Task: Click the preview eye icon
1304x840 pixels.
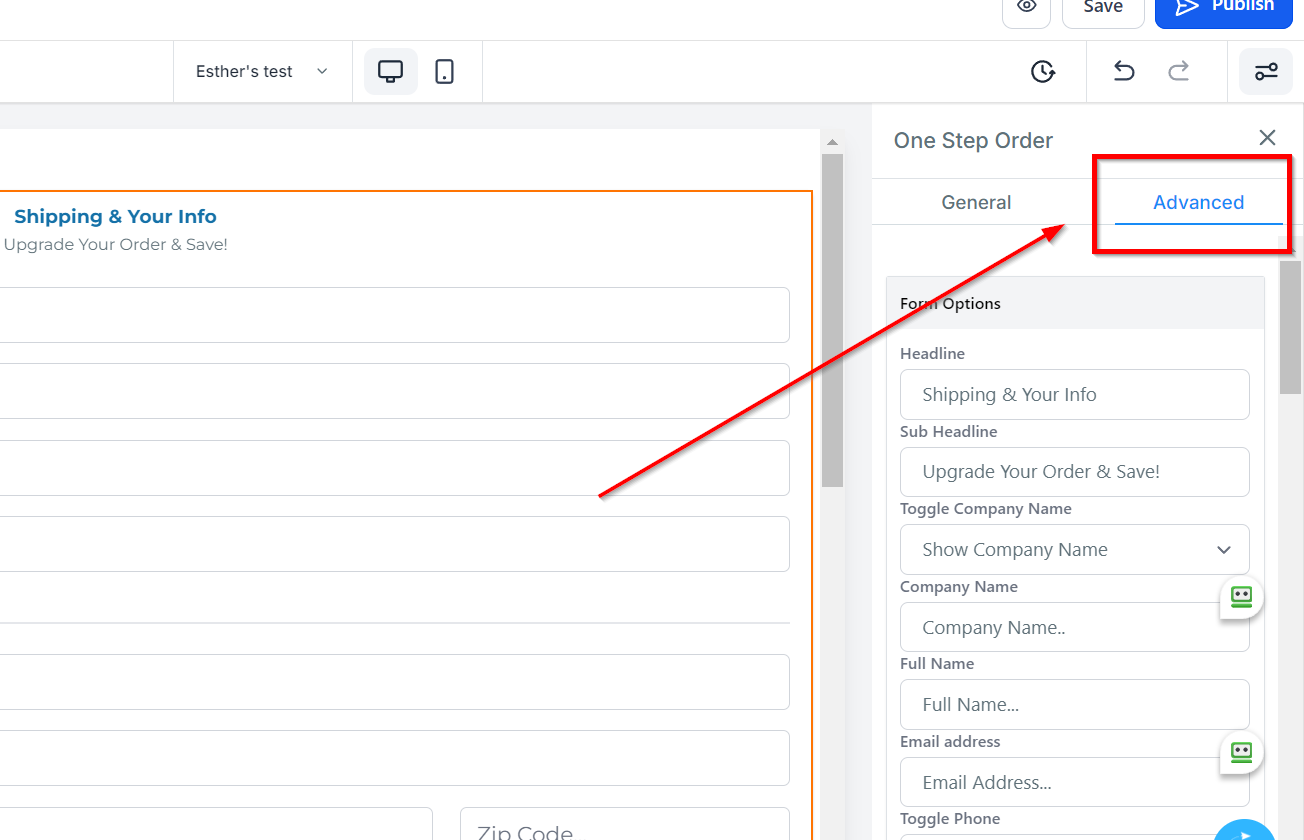Action: (1026, 8)
